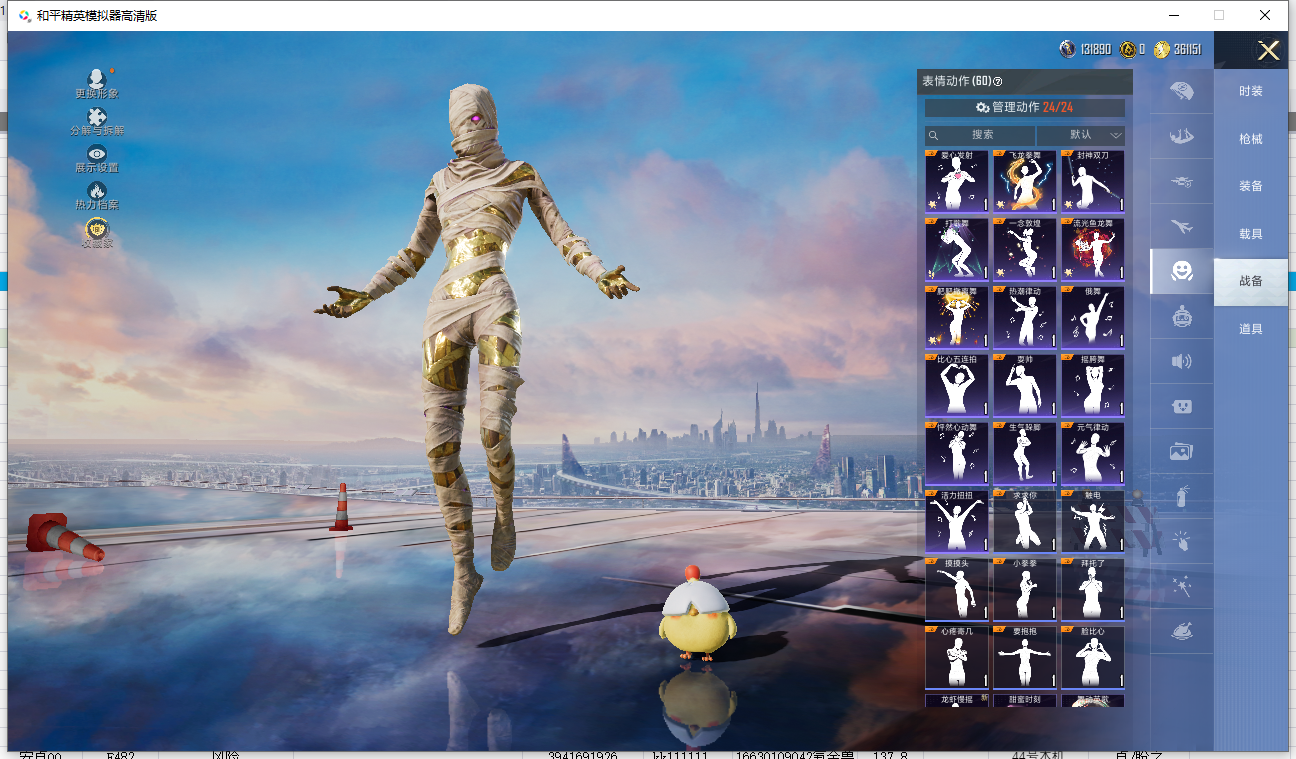Select the 热潮律动 emote
1296x759 pixels.
[x=1025, y=317]
